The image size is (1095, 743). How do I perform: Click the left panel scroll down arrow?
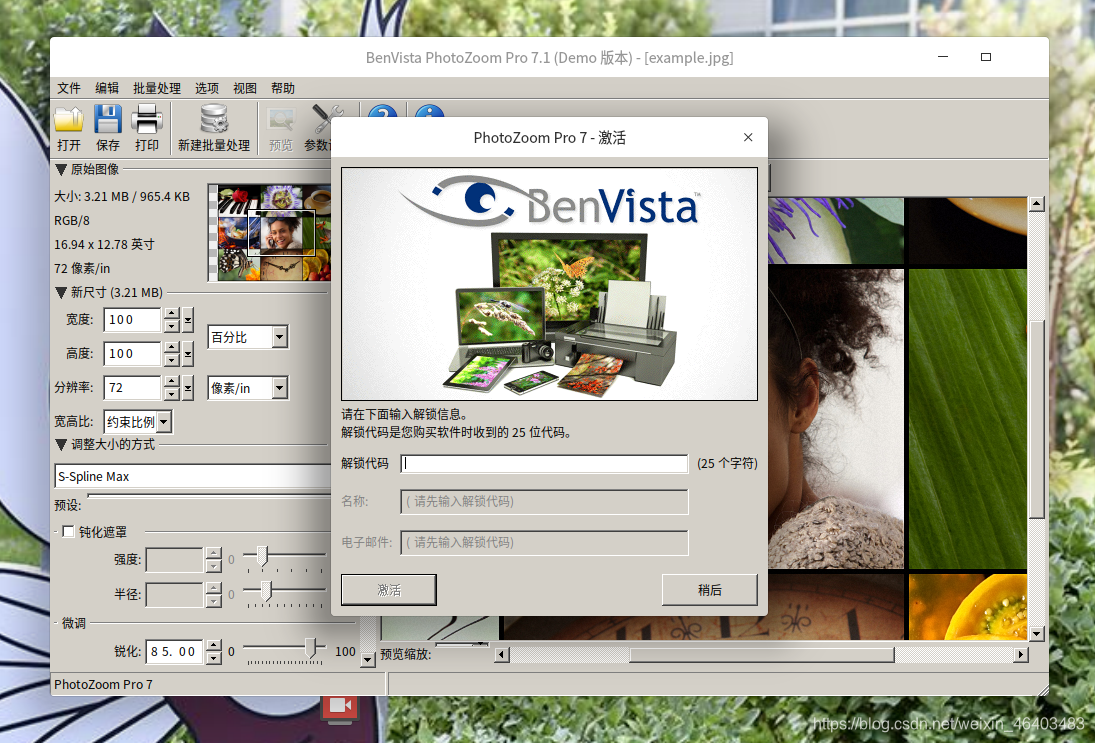tap(368, 659)
